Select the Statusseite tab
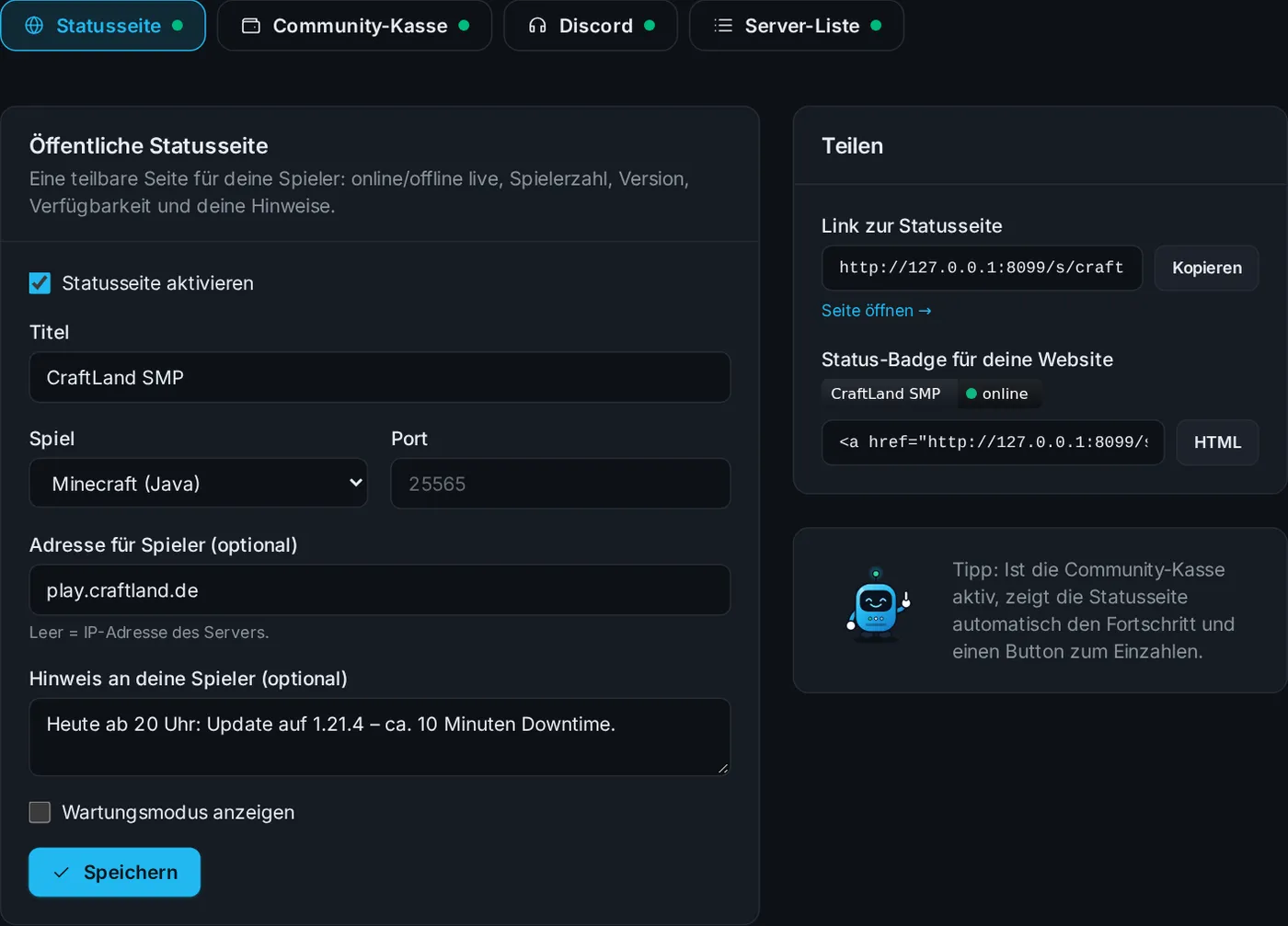 tap(103, 26)
